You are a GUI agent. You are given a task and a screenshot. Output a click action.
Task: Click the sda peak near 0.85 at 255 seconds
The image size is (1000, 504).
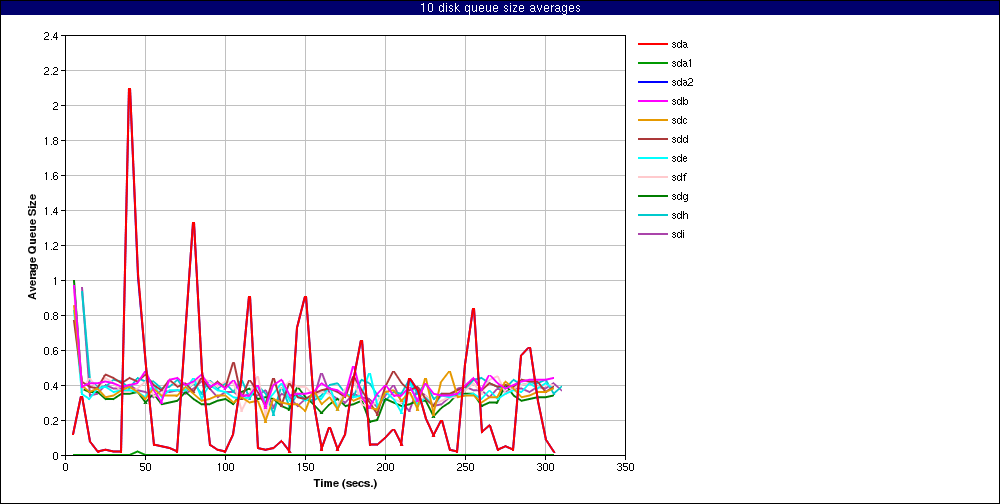pos(473,310)
